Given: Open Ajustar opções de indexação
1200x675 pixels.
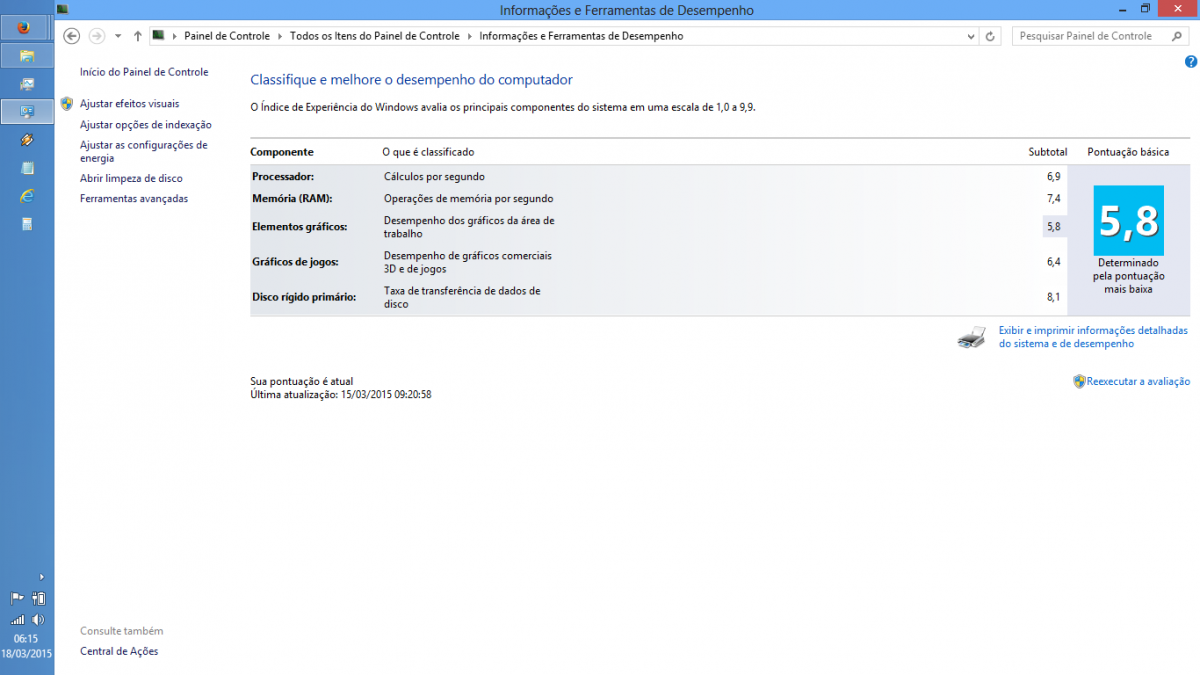Looking at the screenshot, I should (x=146, y=125).
